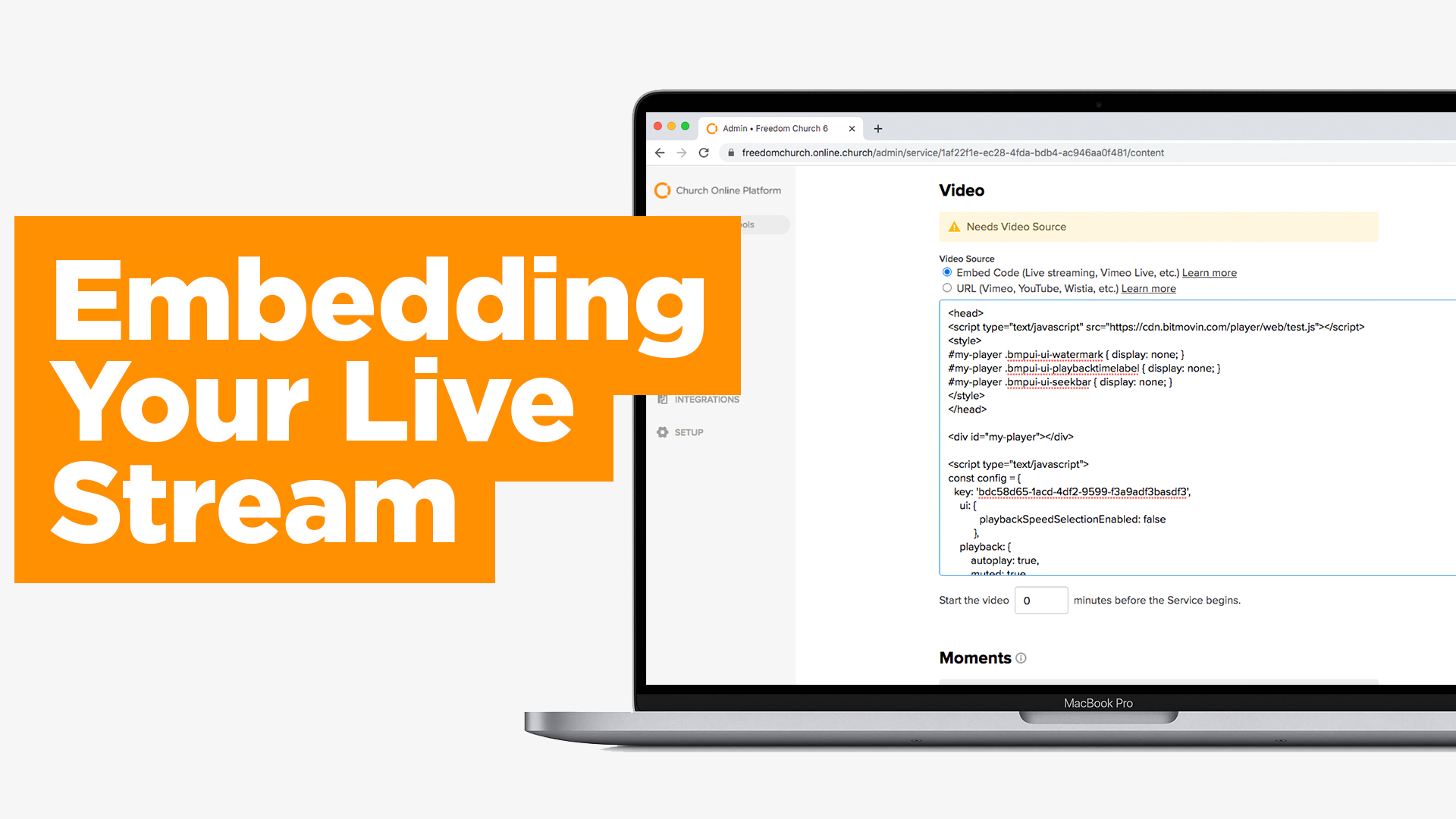This screenshot has width=1456, height=819.
Task: Click the Church Online Platform logo icon
Action: (663, 190)
